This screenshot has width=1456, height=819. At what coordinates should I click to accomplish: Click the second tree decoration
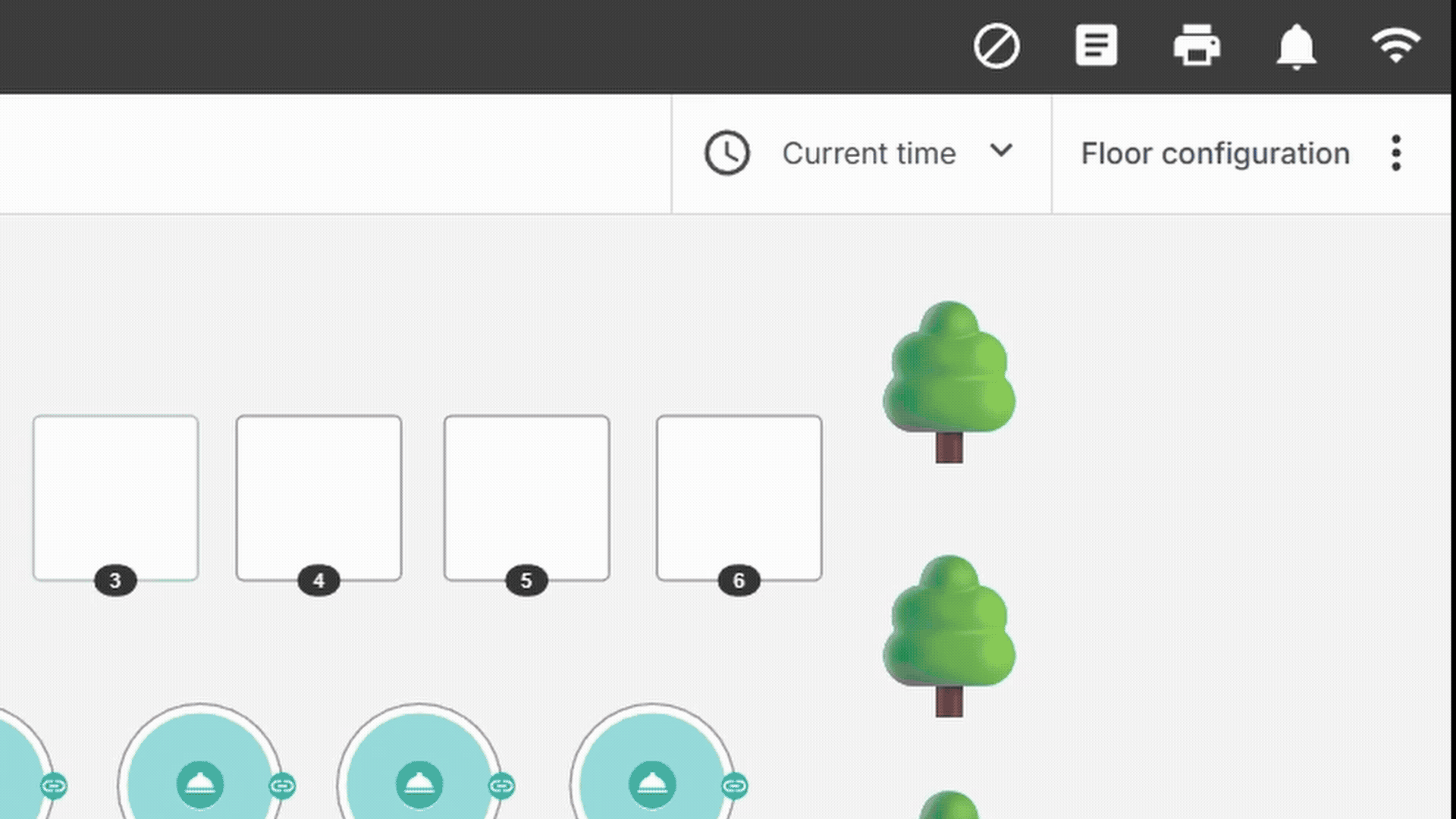click(x=949, y=634)
